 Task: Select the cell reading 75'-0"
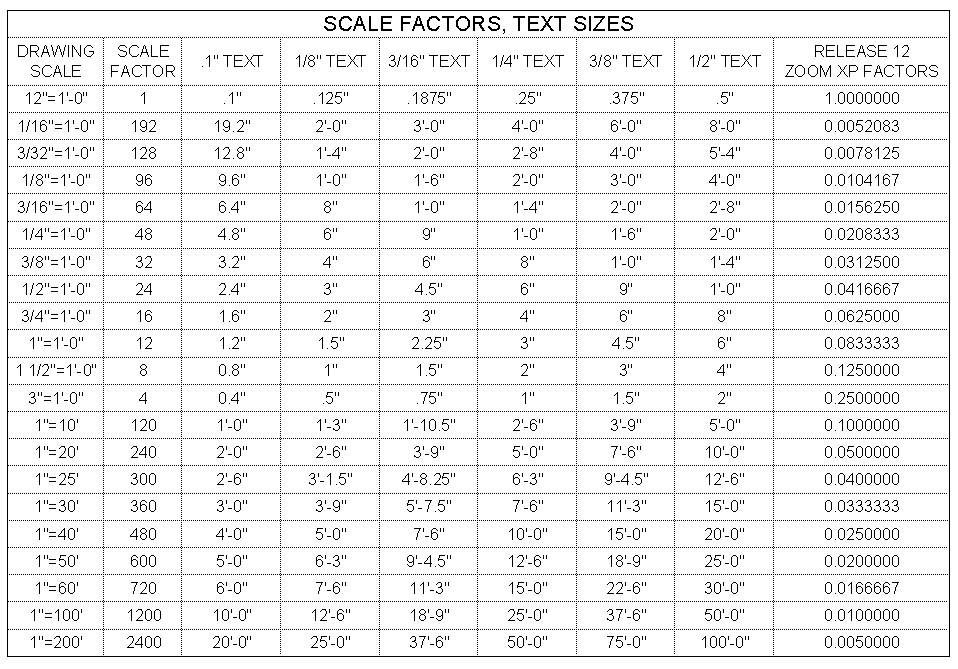click(626, 641)
